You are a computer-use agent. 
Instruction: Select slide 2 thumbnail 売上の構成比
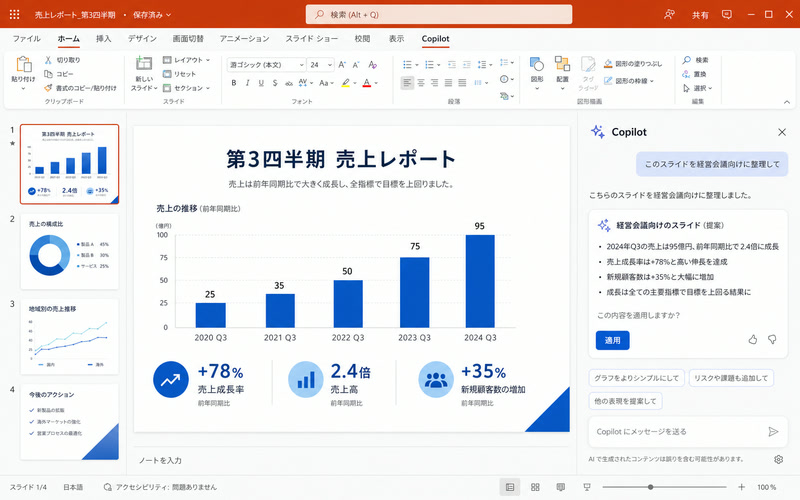click(69, 252)
